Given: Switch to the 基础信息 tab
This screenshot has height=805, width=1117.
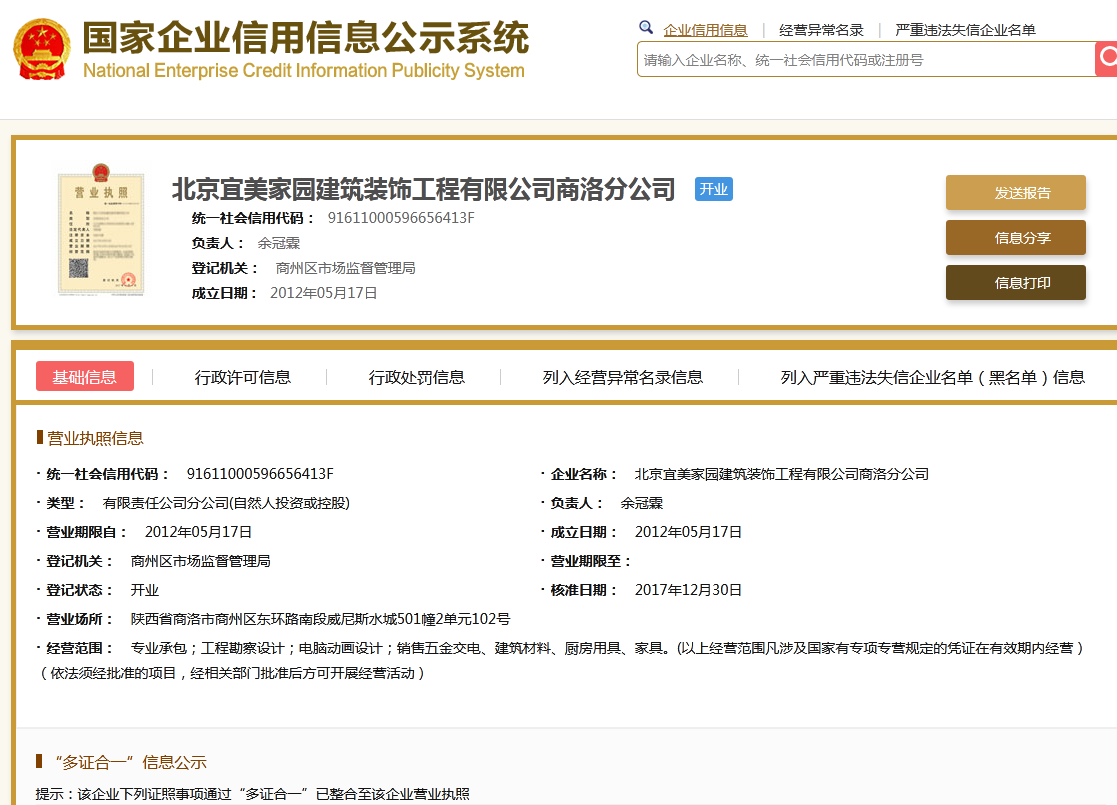Looking at the screenshot, I should 85,376.
